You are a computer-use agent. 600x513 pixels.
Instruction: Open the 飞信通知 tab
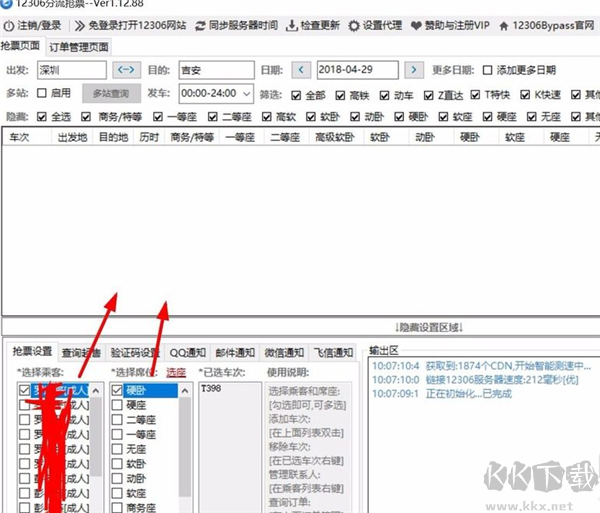(x=333, y=352)
